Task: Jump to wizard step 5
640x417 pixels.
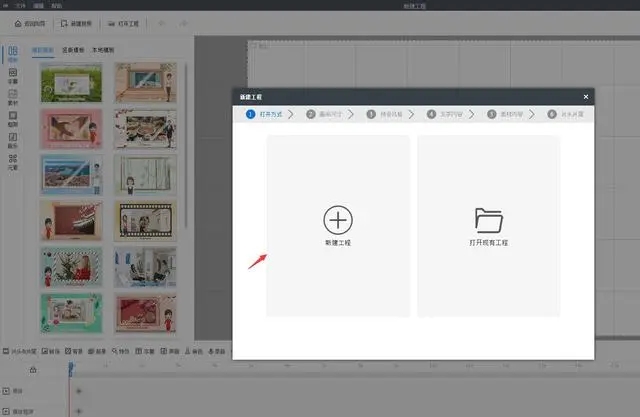Action: (x=505, y=114)
